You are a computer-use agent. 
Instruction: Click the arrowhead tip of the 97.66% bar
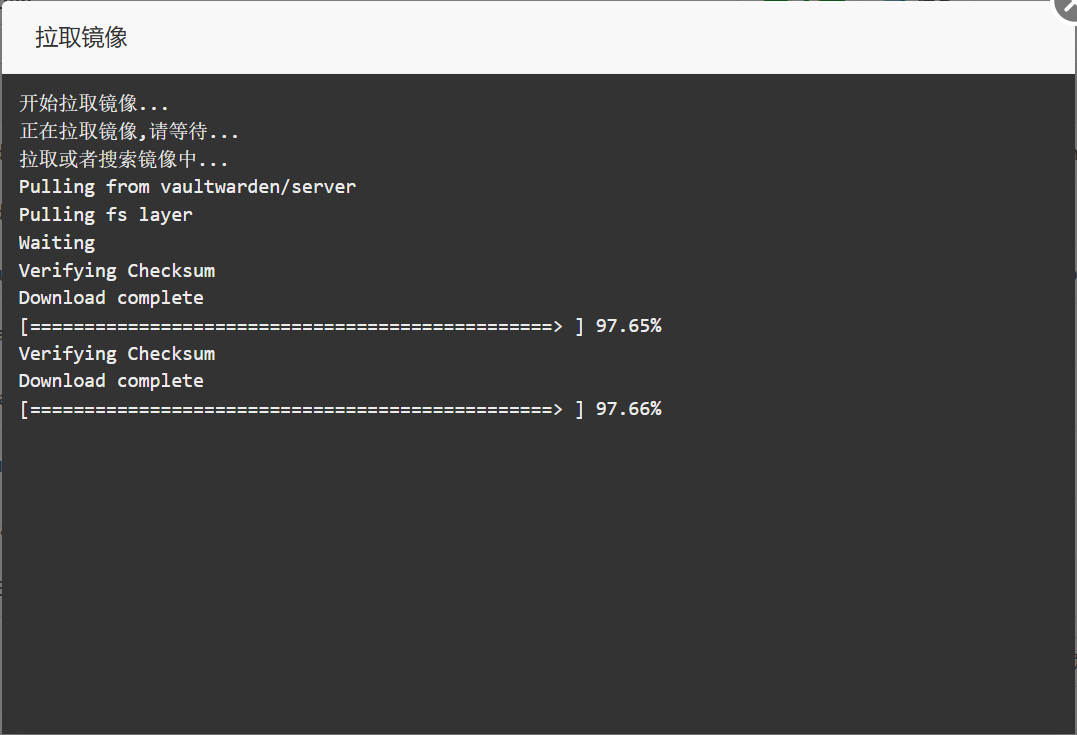click(557, 409)
